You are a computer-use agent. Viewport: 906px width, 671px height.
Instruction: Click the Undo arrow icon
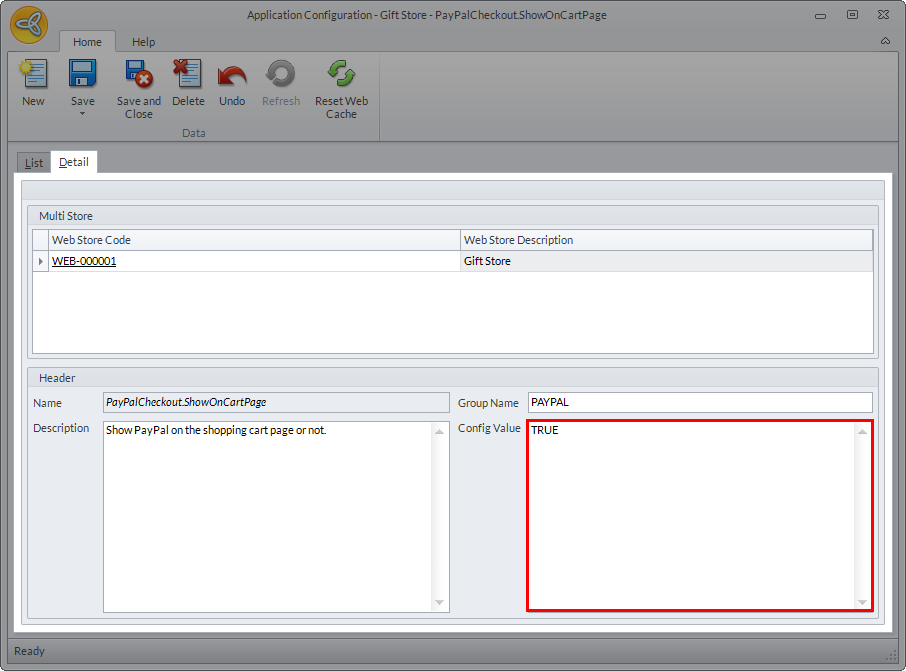(232, 75)
